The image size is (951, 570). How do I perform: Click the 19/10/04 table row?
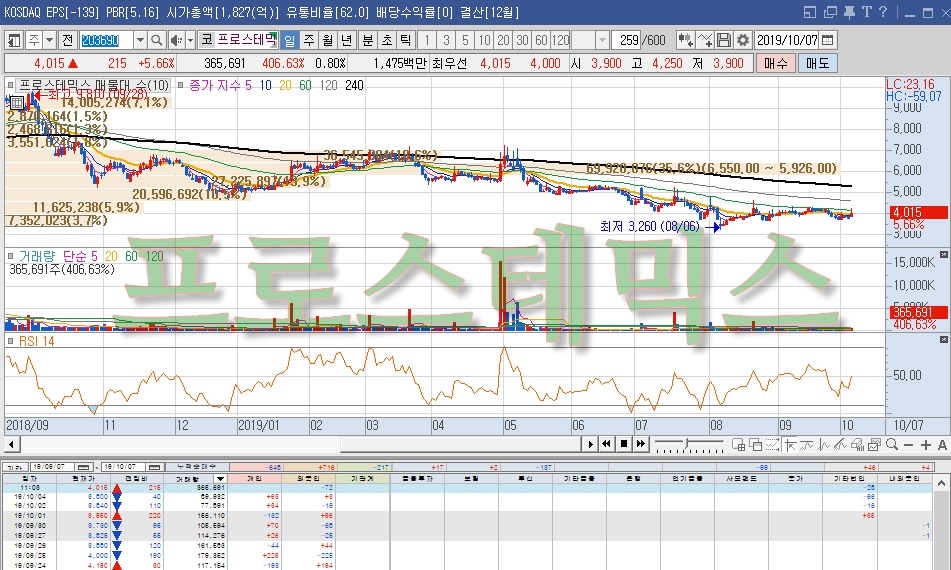[468, 497]
